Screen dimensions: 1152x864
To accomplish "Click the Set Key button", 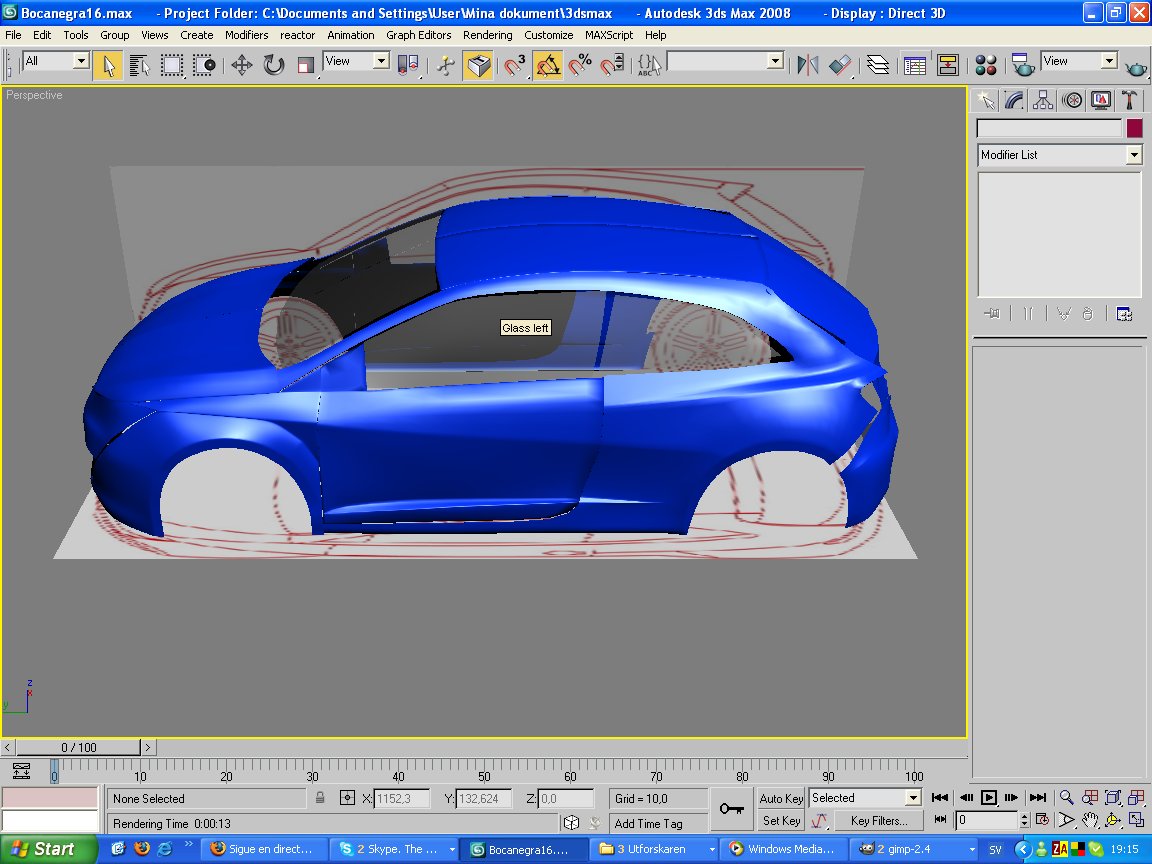I will (x=781, y=821).
